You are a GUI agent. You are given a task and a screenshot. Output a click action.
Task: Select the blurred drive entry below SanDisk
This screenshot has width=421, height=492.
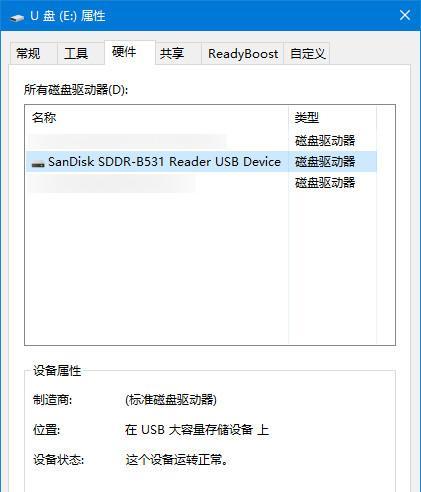pyautogui.click(x=201, y=183)
